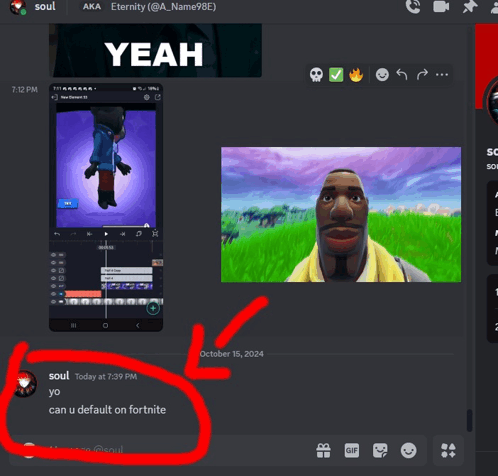Screen dimensions: 498x476
Task: Start a video call
Action: 441,7
